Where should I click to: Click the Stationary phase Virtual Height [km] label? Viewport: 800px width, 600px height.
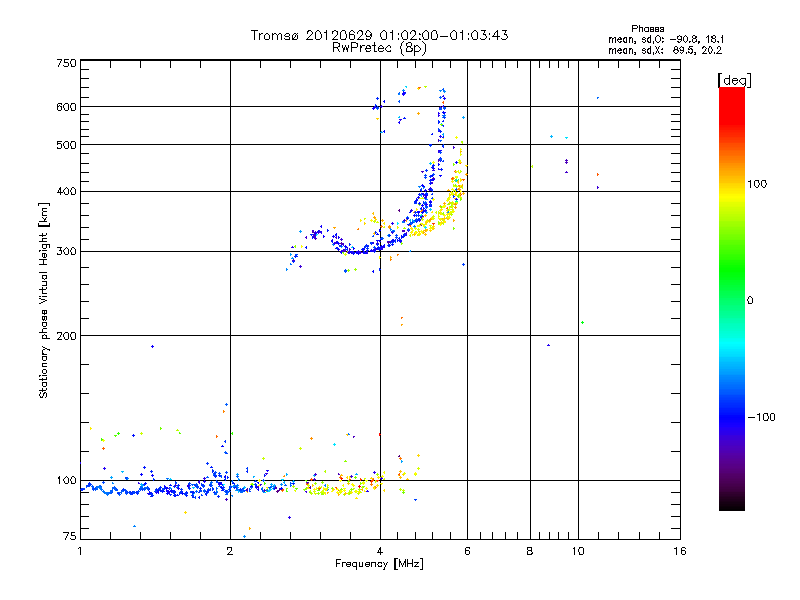coord(44,300)
